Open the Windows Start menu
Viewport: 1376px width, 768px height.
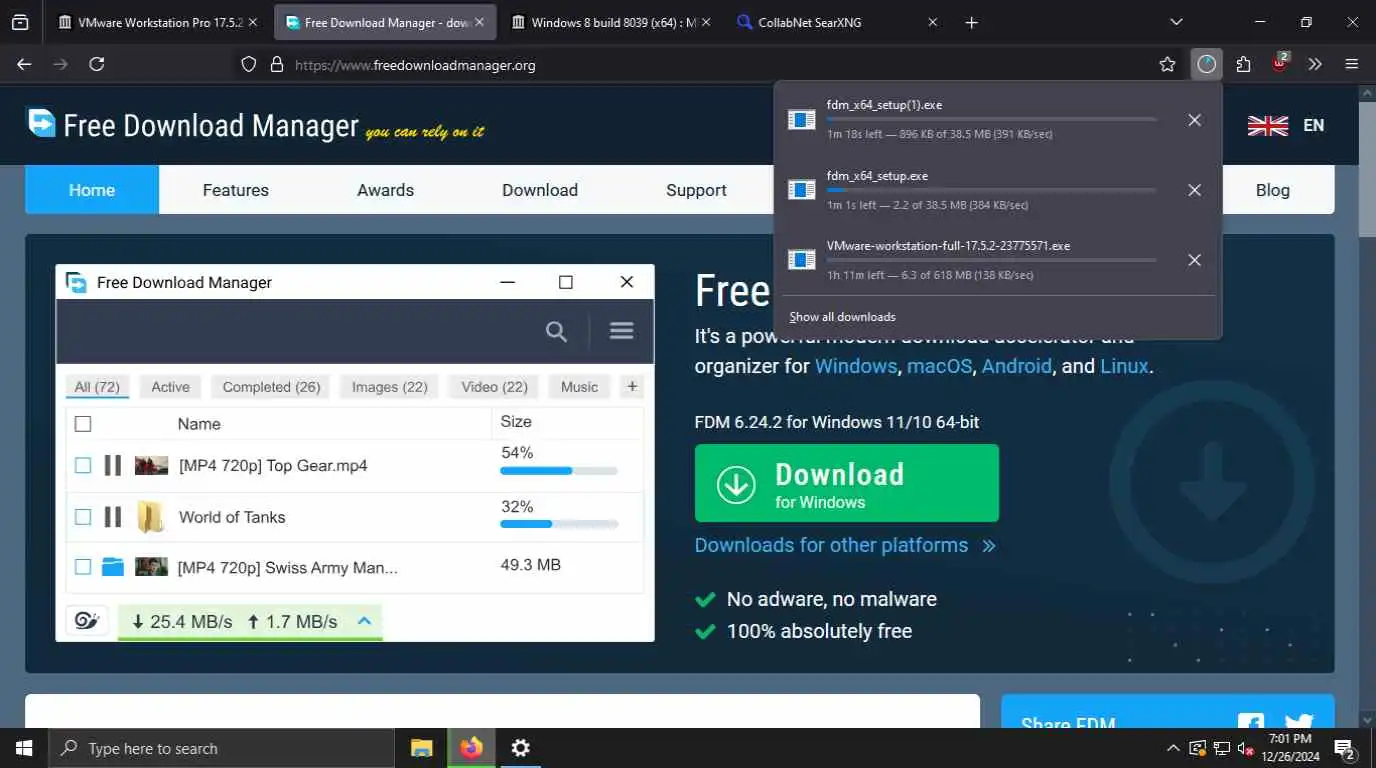coord(23,748)
